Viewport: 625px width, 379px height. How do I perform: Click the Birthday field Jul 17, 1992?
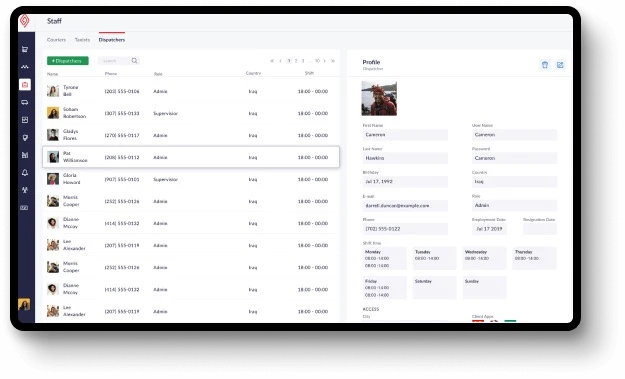(405, 182)
